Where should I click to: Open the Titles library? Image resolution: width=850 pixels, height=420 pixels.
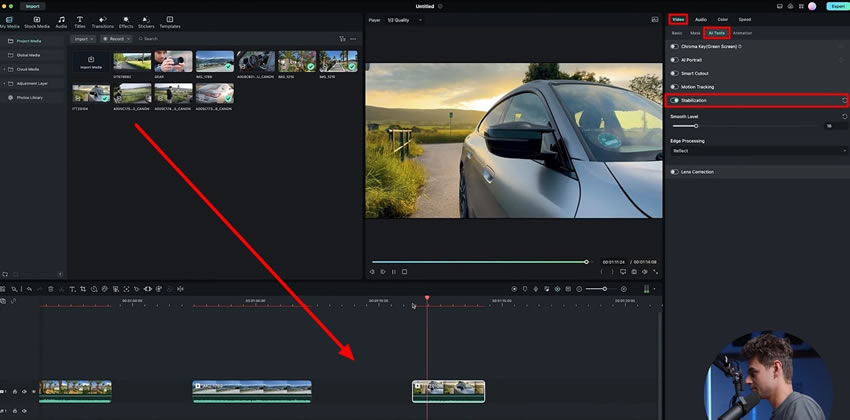tap(80, 22)
